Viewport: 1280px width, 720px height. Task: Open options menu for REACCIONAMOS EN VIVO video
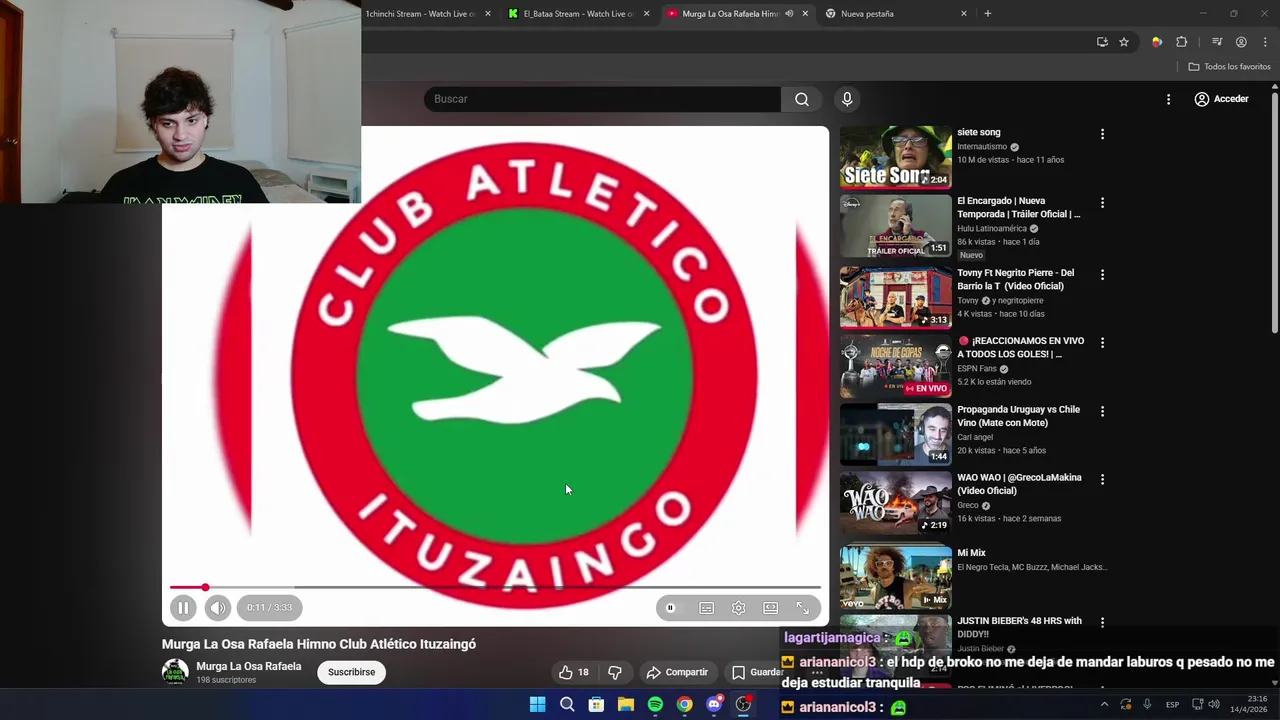[1102, 343]
